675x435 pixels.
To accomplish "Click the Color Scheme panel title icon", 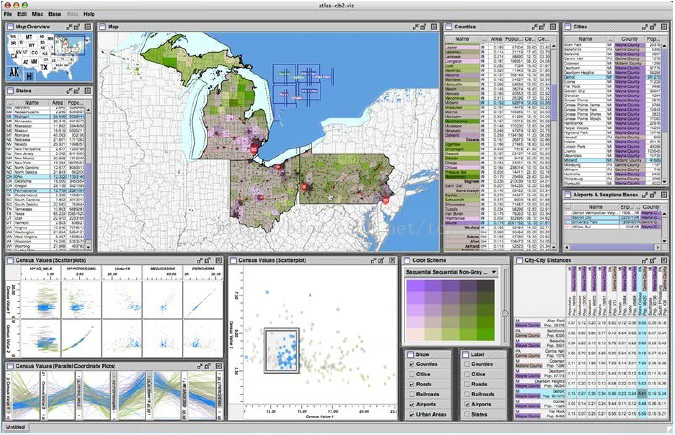I will coord(406,259).
